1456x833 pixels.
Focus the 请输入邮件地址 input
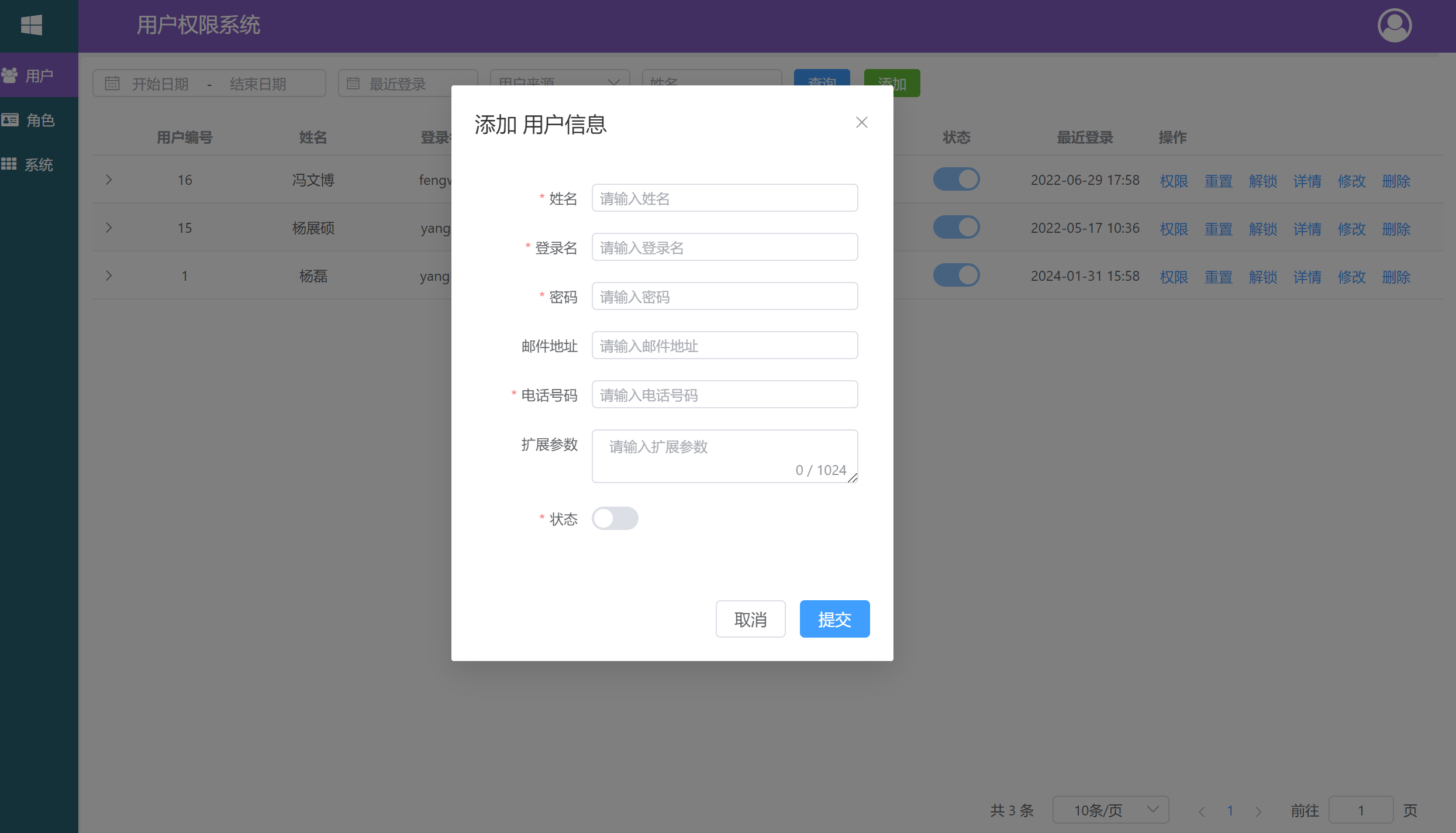coord(724,346)
